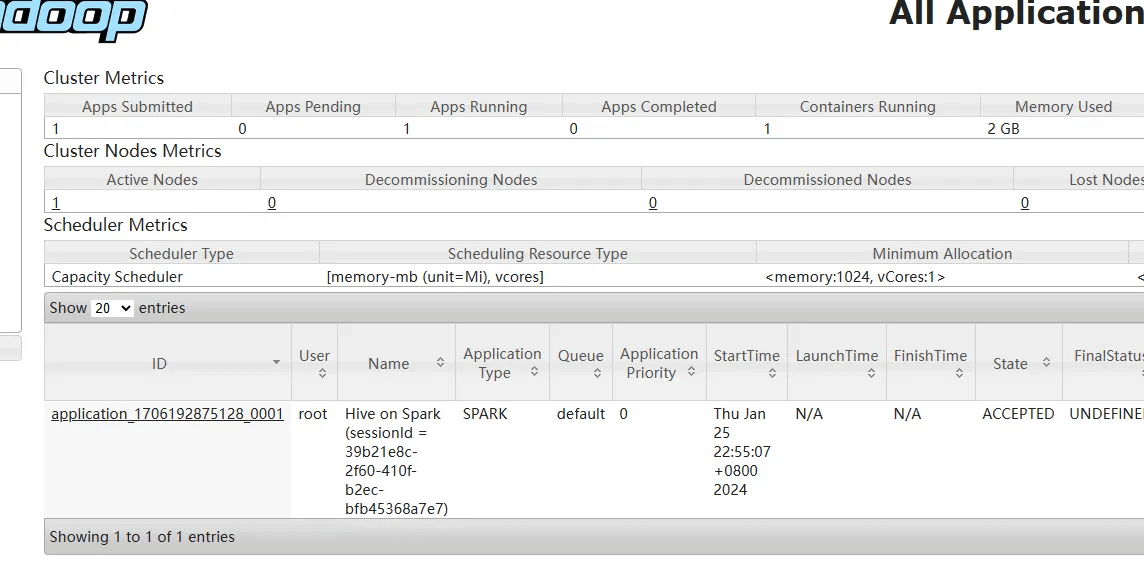Click the Lost Nodes count link
This screenshot has width=1144, height=567.
point(1024,203)
